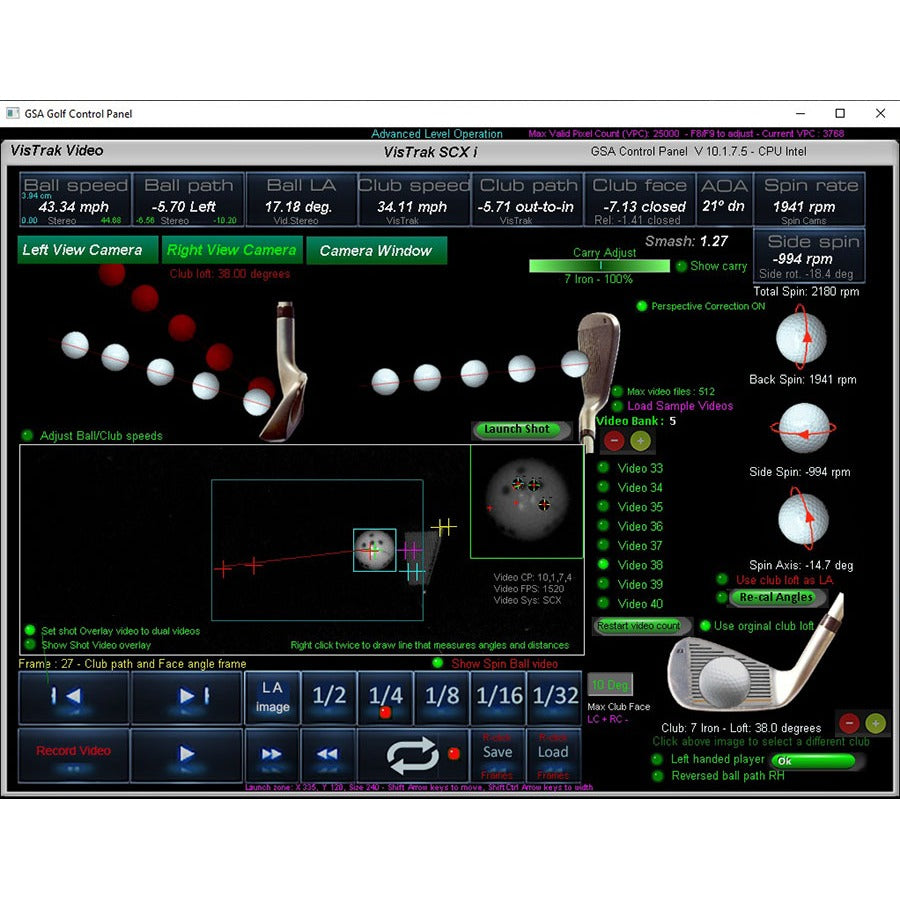Save the frames
Screen dimensions: 900x900
click(x=497, y=754)
